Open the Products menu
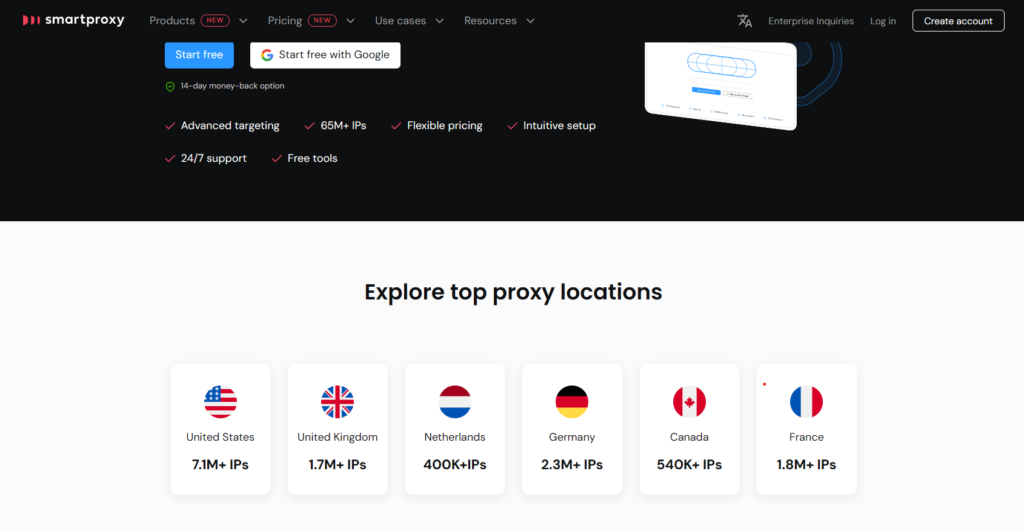The height and width of the screenshot is (531, 1024). click(x=172, y=21)
